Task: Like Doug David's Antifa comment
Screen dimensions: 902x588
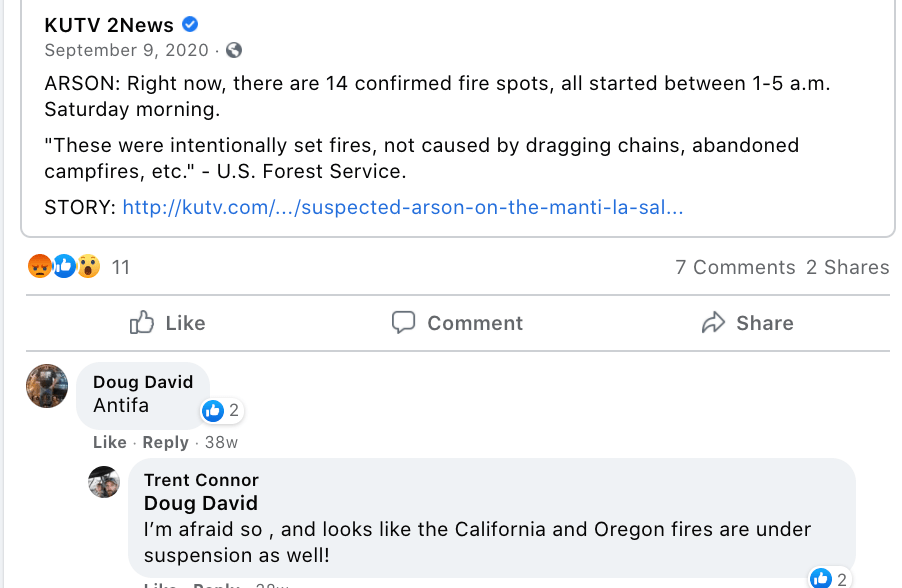Action: tap(109, 442)
